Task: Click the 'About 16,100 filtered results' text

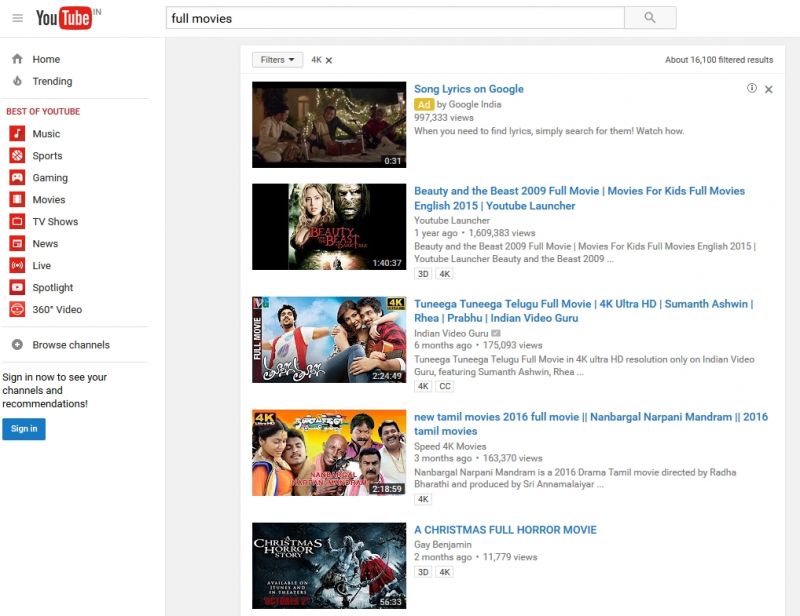Action: point(719,60)
